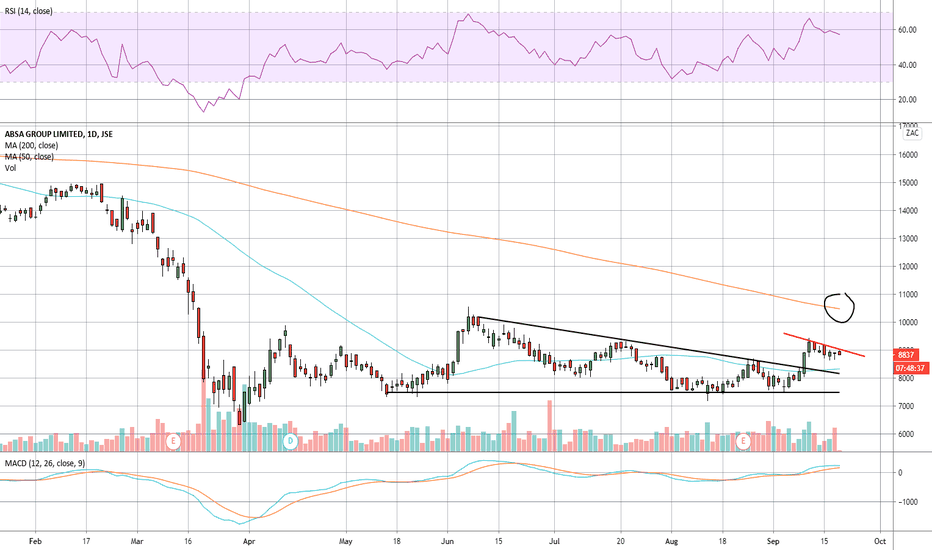Viewport: 932px width, 550px height.
Task: Select the tall red volume bar in late June
Action: (550, 426)
